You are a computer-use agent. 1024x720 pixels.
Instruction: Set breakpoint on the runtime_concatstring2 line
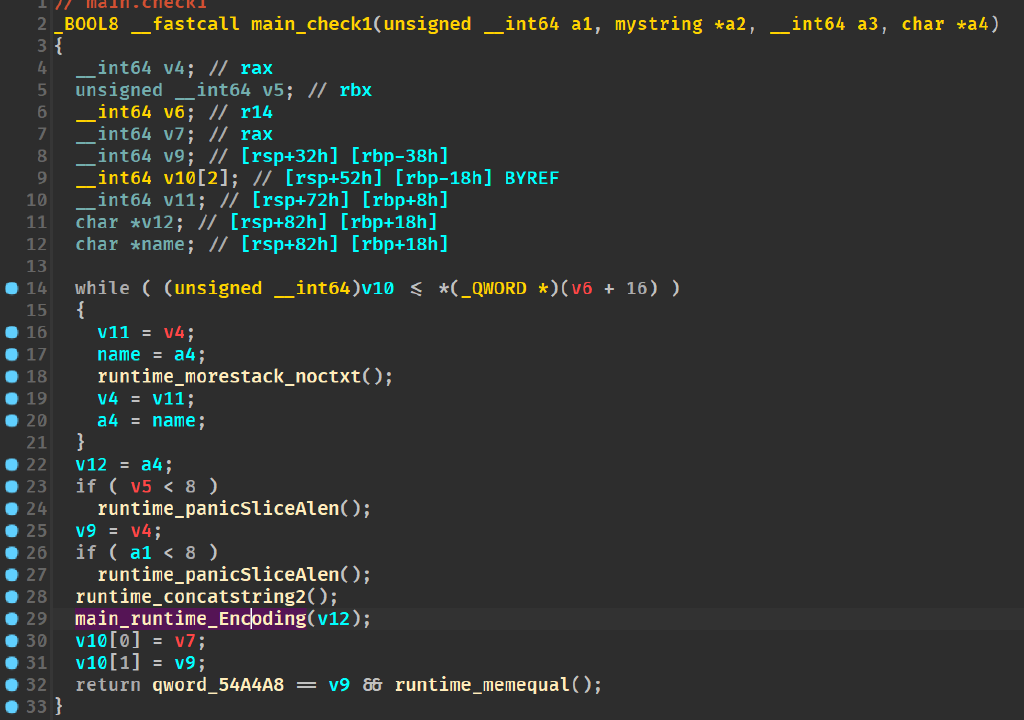pyautogui.click(x=12, y=597)
